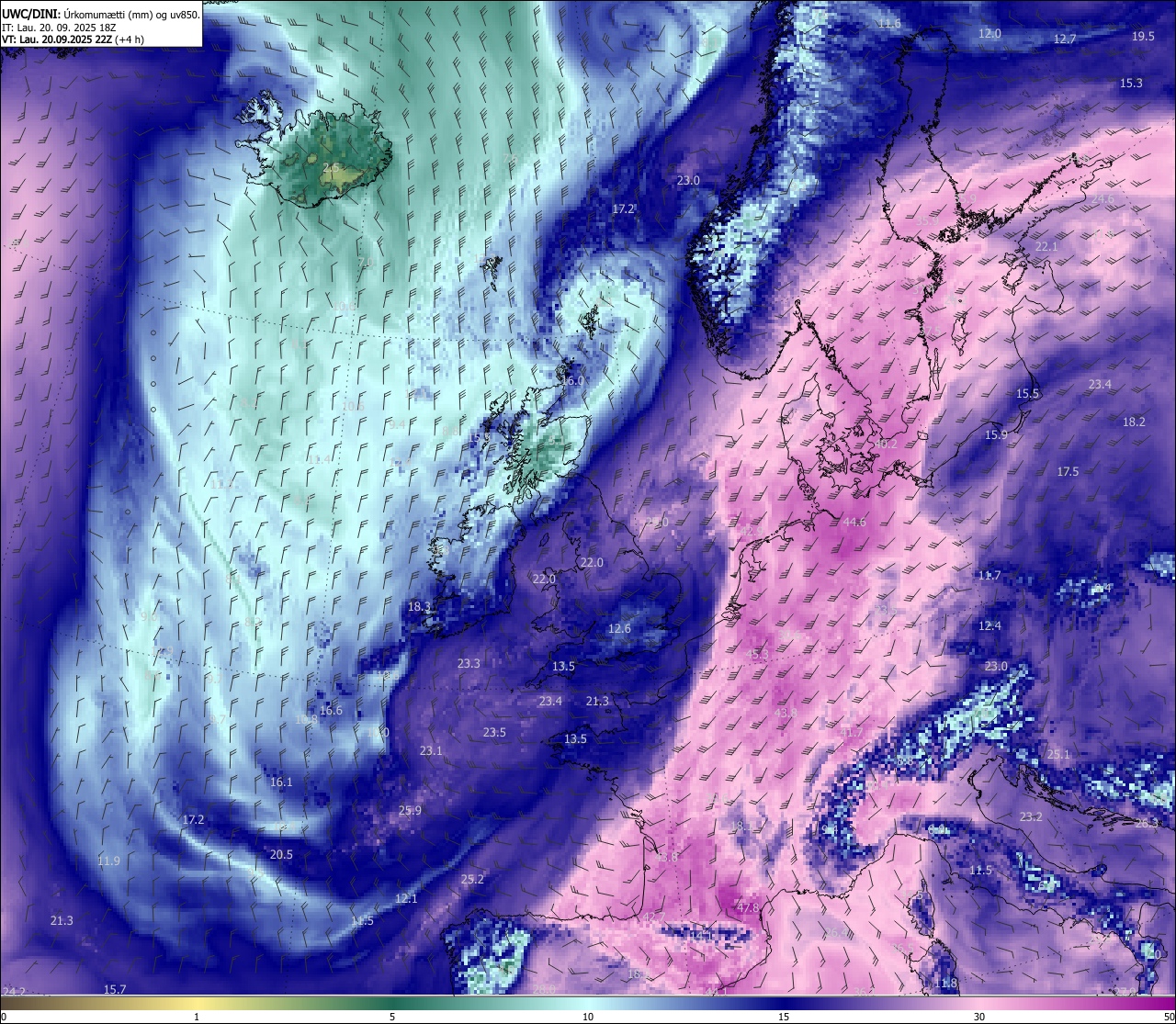The width and height of the screenshot is (1176, 1024).
Task: Click the 11.8 value label
Action: coord(944,984)
